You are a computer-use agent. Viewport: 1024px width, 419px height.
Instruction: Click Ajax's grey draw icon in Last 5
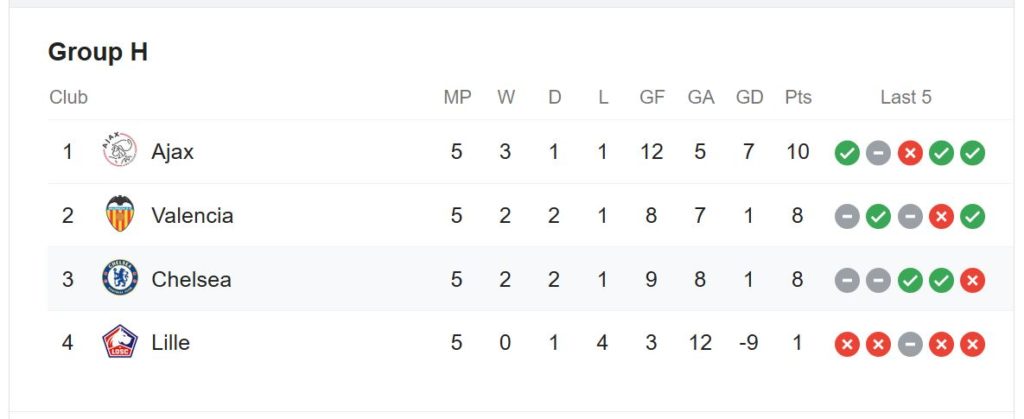pos(878,153)
